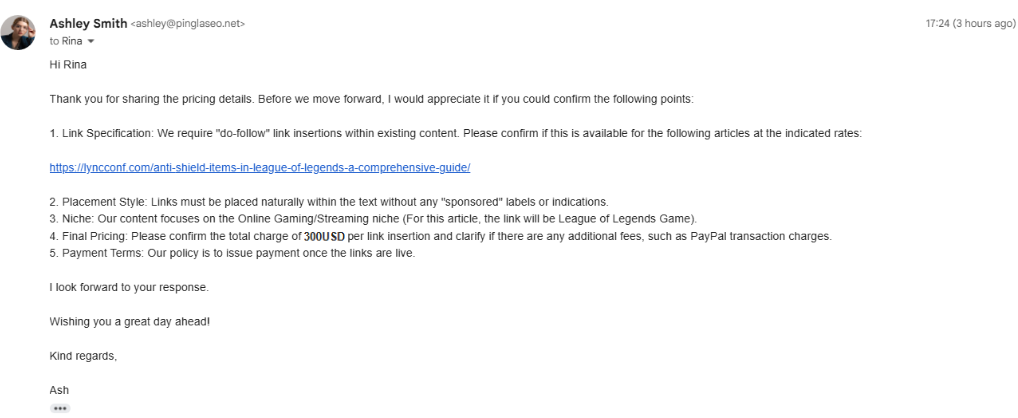Click the 17:24 (3 hours ago) timestamp

[x=970, y=23]
